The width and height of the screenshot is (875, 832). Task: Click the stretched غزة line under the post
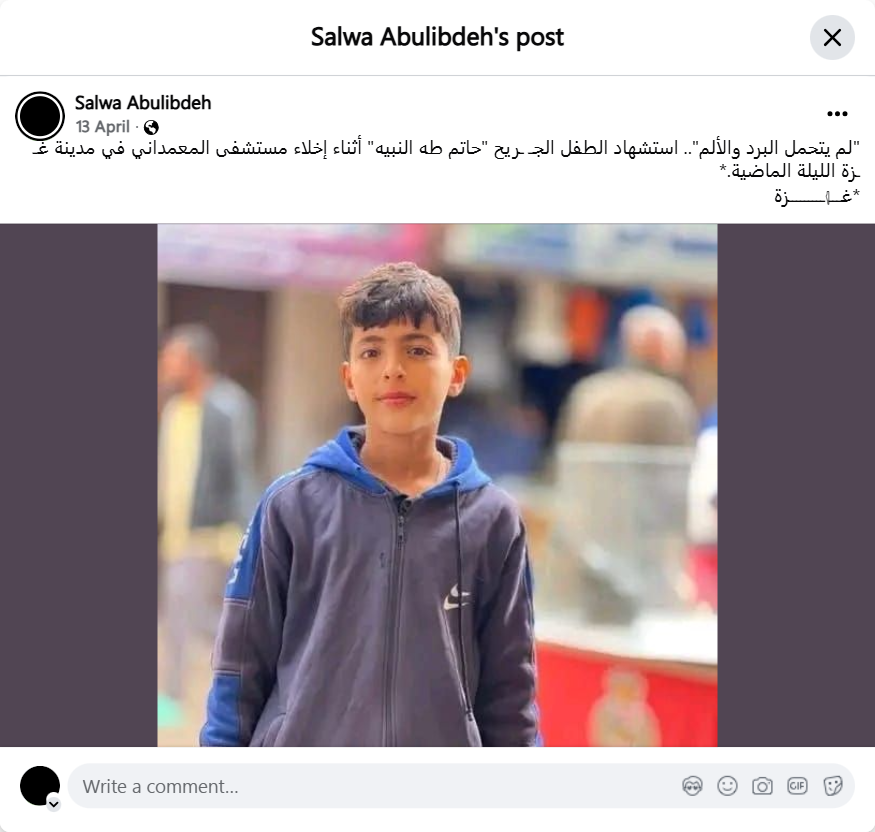point(817,196)
